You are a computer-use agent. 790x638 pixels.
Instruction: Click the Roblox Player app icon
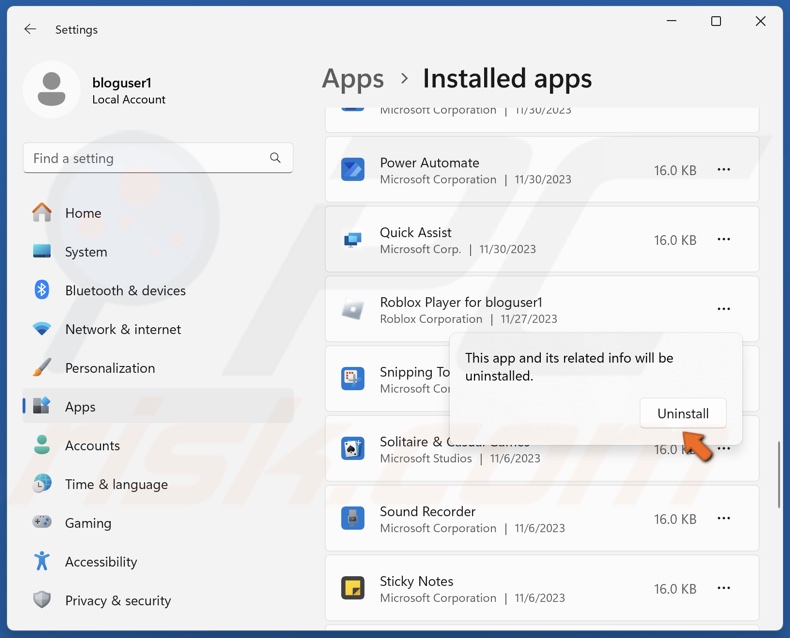click(353, 309)
